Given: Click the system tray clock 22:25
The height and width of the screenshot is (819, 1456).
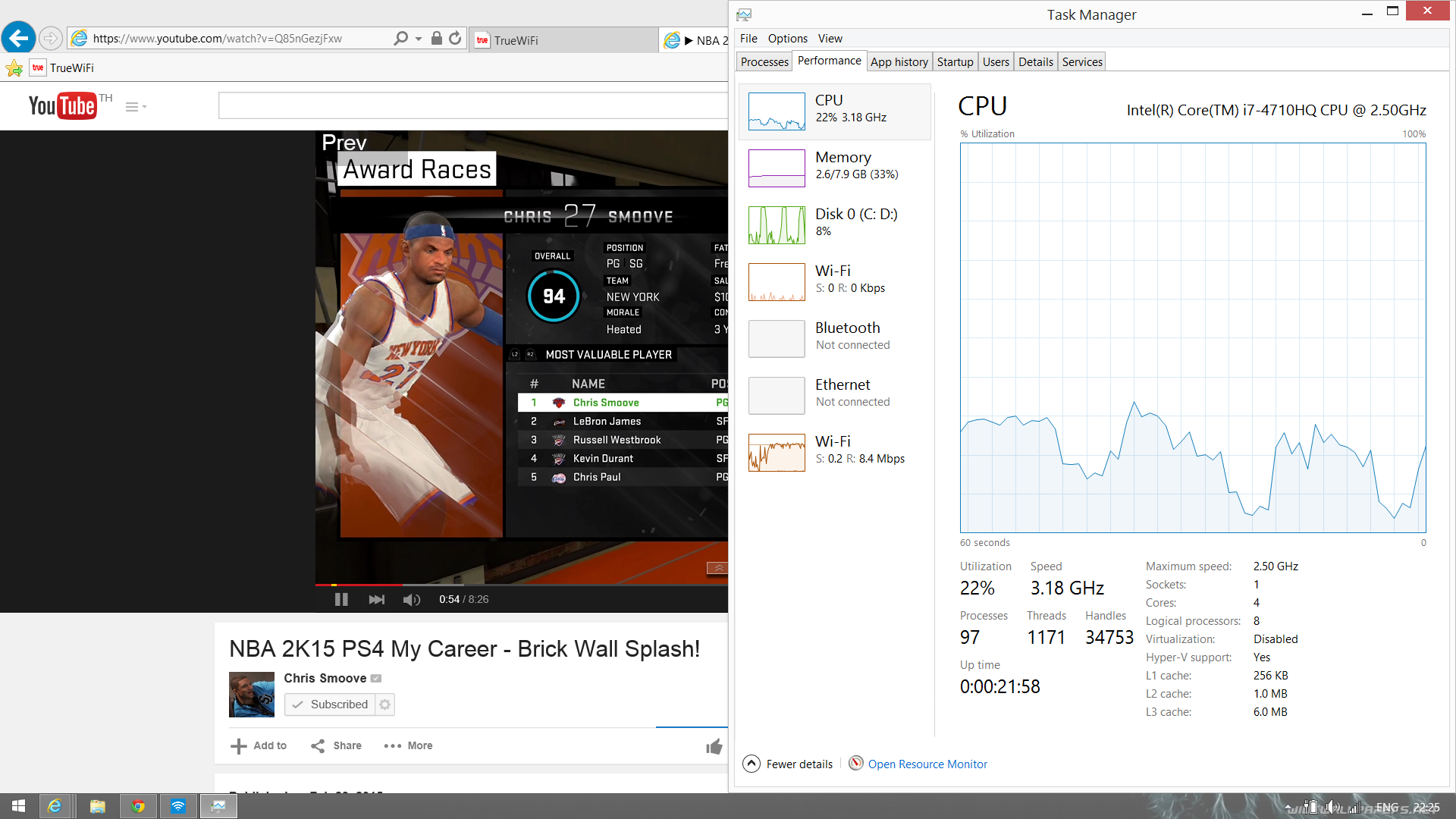Looking at the screenshot, I should point(1426,808).
